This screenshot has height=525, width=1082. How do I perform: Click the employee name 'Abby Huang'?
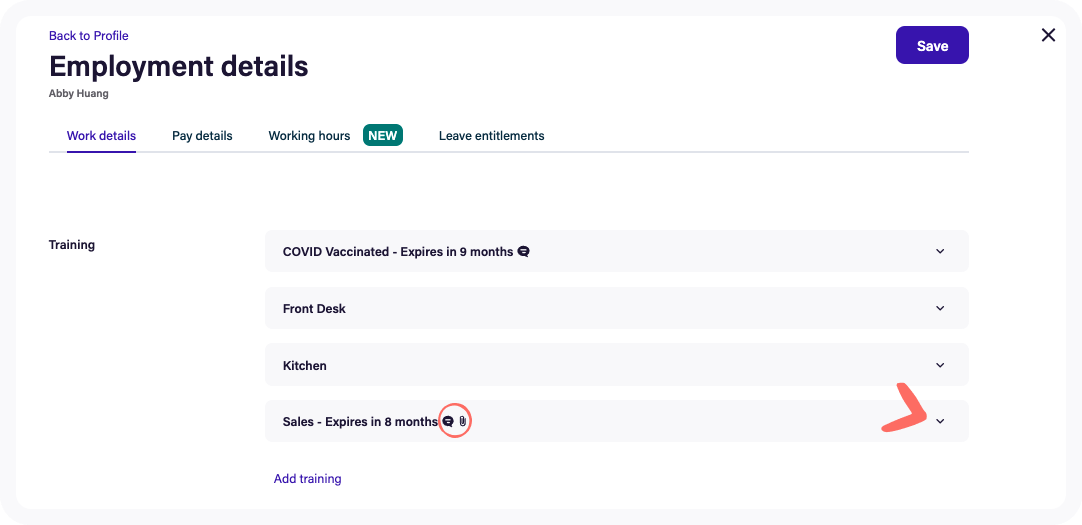click(x=79, y=94)
